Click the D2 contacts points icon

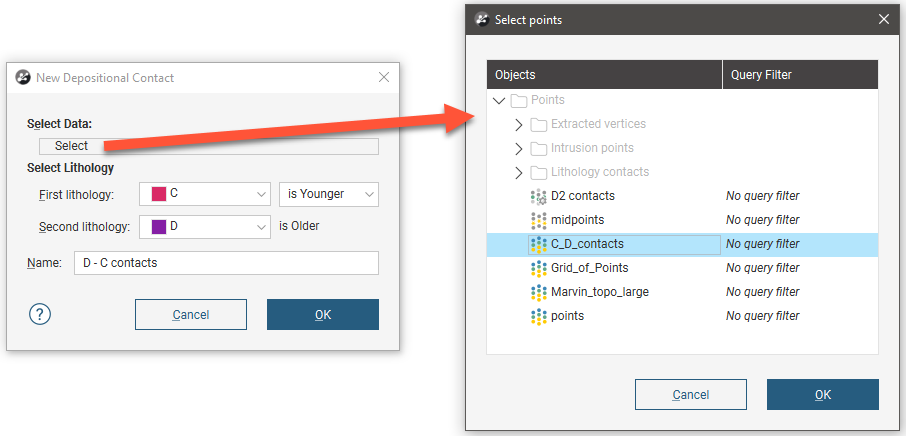537,196
